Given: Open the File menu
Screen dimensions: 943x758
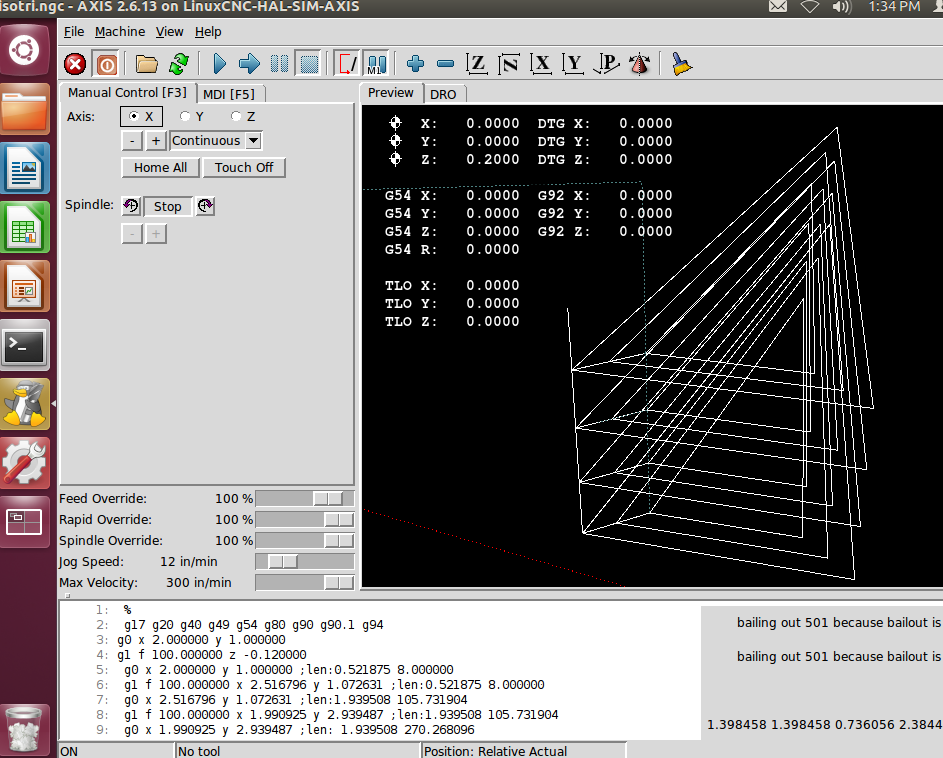Looking at the screenshot, I should click(x=74, y=32).
